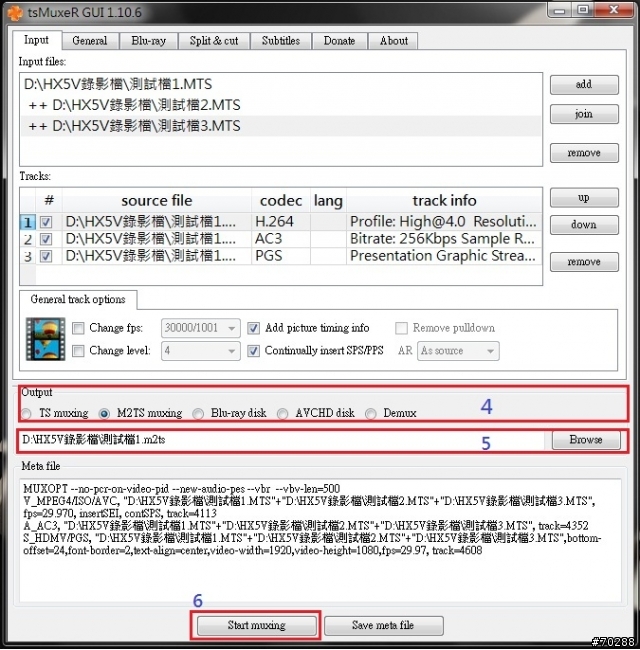Click the 'lang' column header
This screenshot has width=640, height=650.
pyautogui.click(x=328, y=201)
